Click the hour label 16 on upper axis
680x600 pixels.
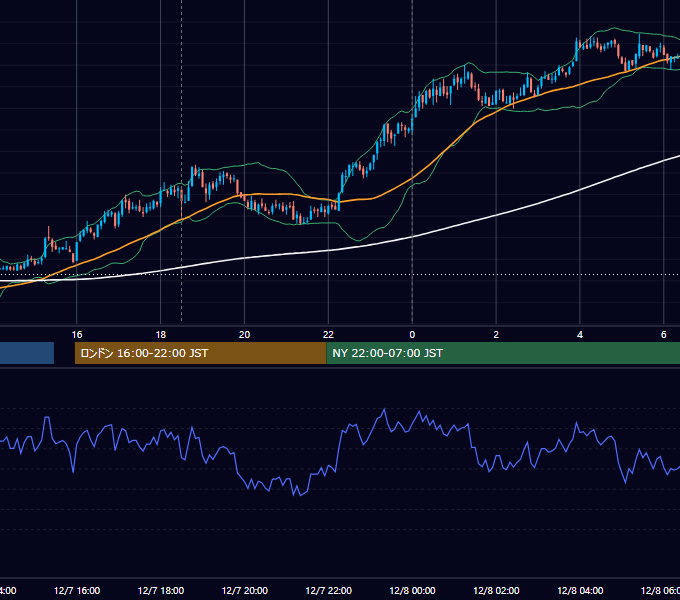click(x=77, y=335)
